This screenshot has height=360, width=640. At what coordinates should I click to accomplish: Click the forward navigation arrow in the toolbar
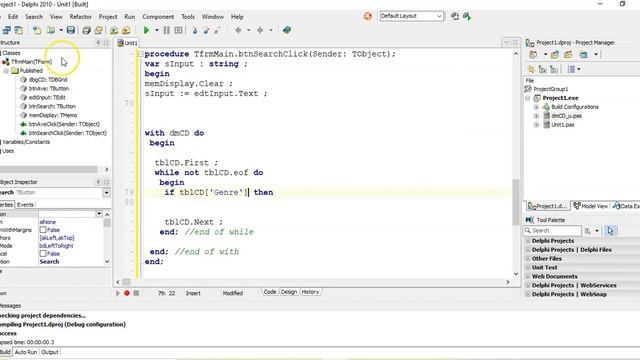[260, 30]
